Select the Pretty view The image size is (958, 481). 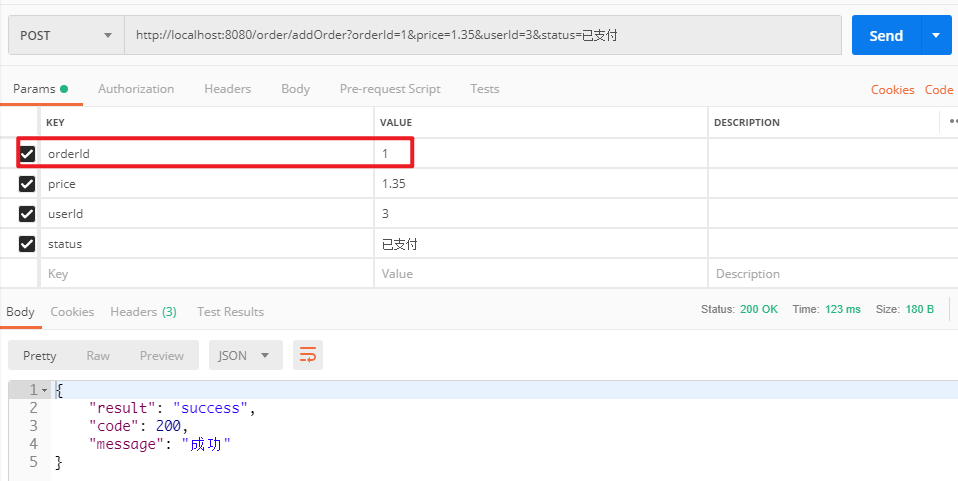(40, 356)
